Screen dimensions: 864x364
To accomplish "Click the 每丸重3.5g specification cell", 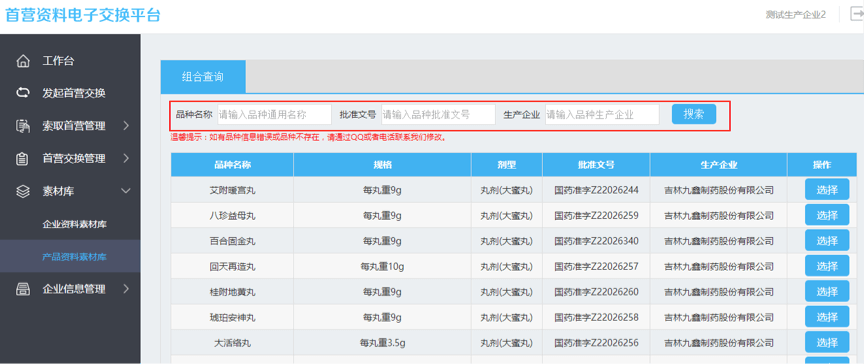I will click(x=382, y=343).
